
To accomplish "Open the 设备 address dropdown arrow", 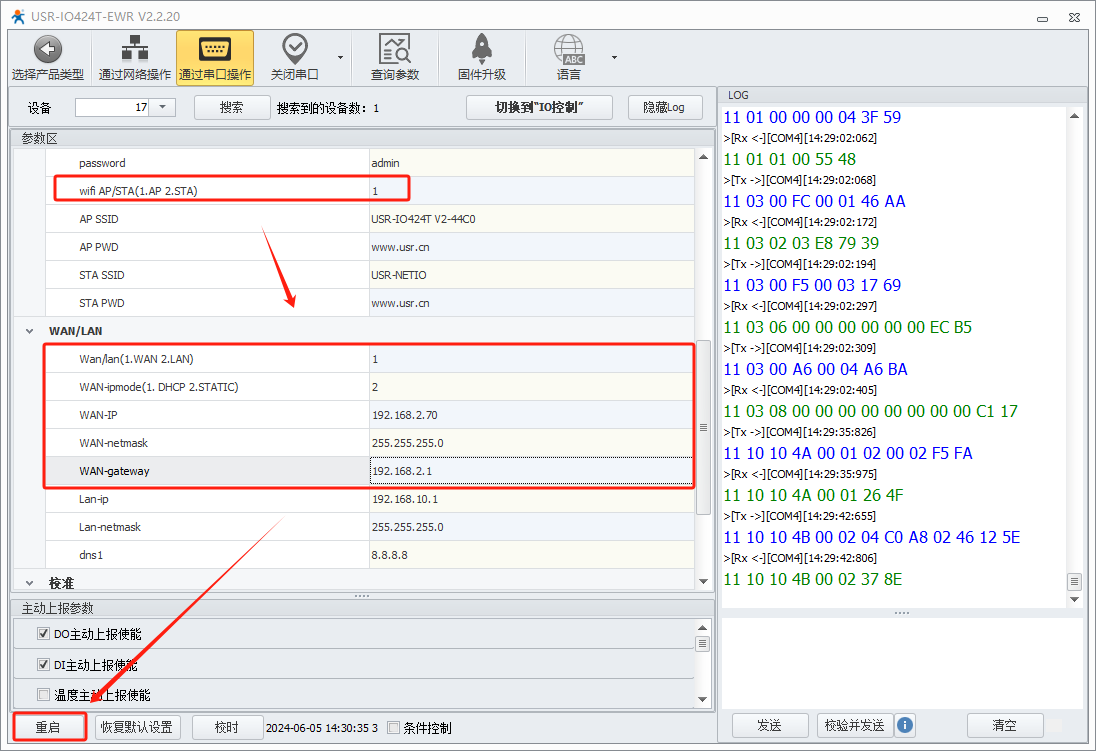I will pos(163,107).
